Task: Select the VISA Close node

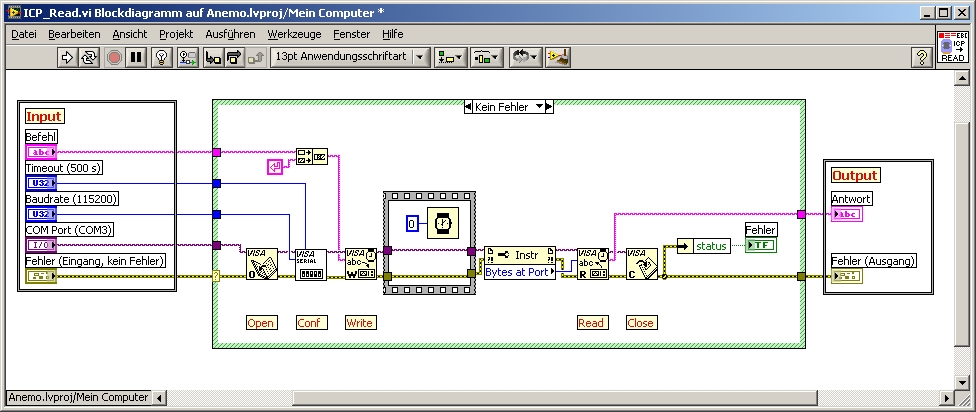Action: point(642,265)
